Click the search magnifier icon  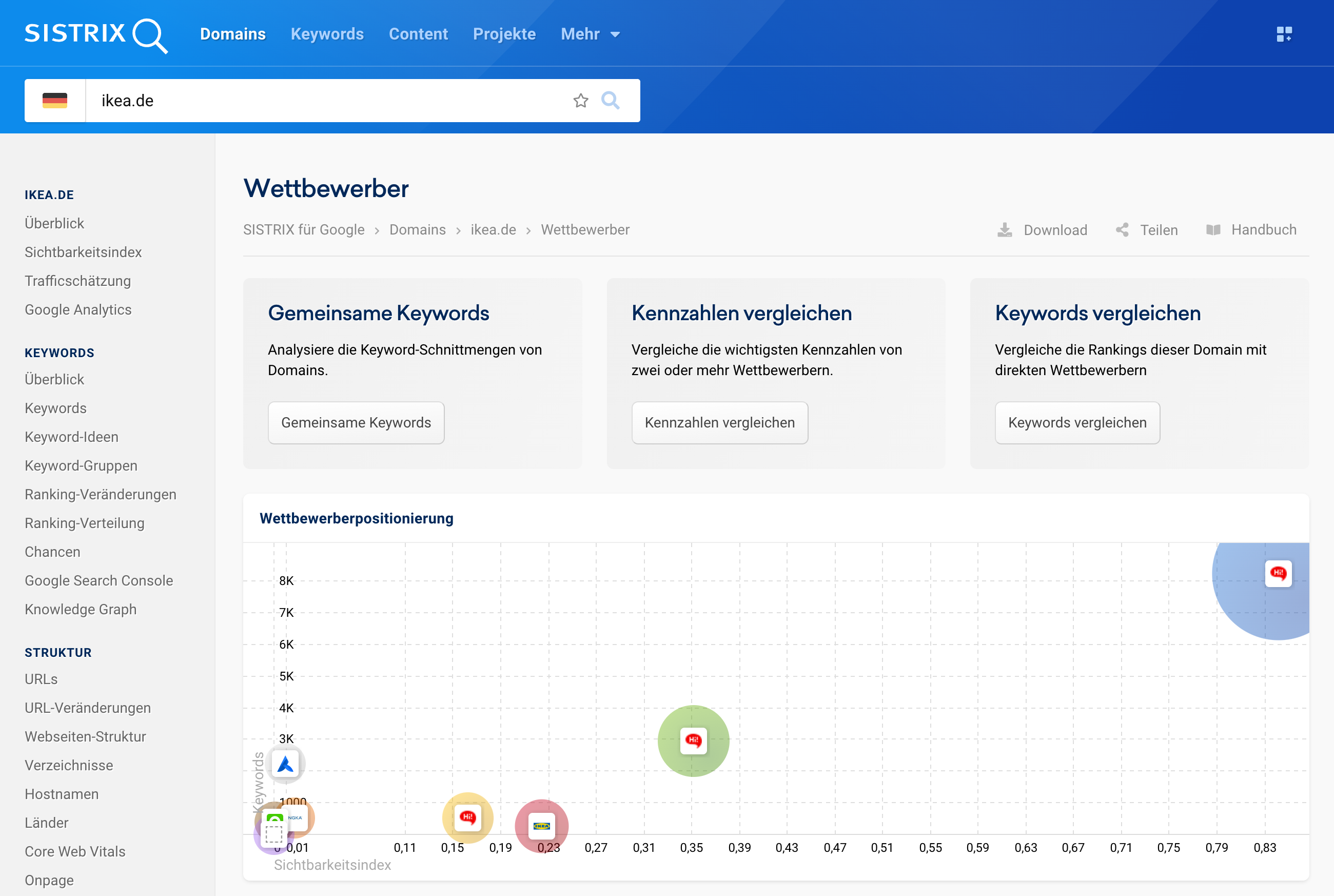pos(610,101)
